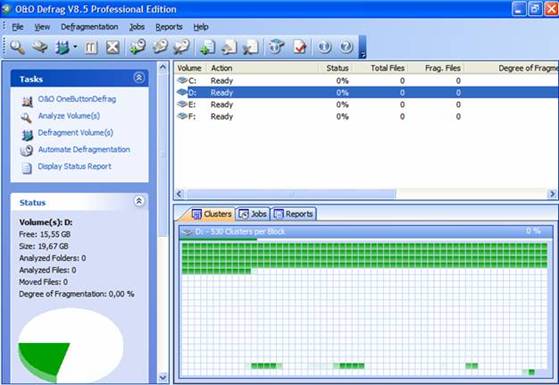Open the File menu

(x=17, y=27)
